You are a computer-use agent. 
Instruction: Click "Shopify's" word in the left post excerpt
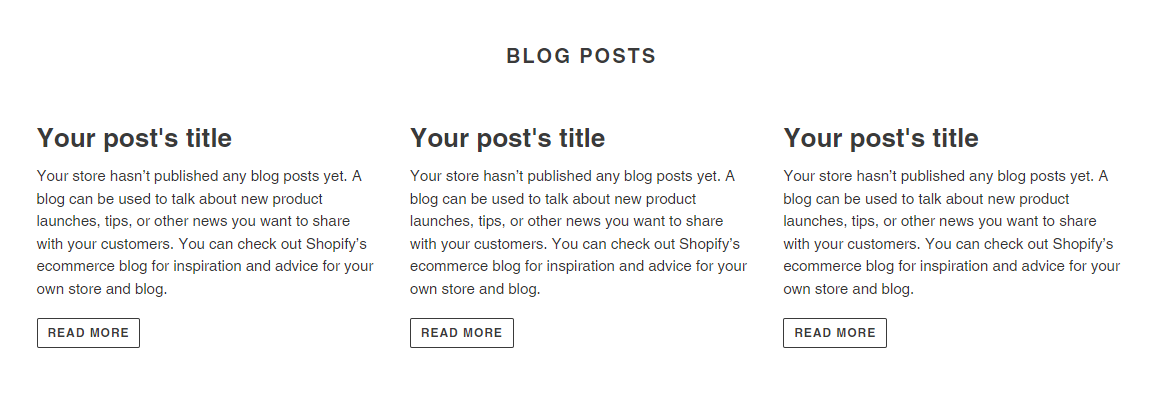tap(334, 244)
